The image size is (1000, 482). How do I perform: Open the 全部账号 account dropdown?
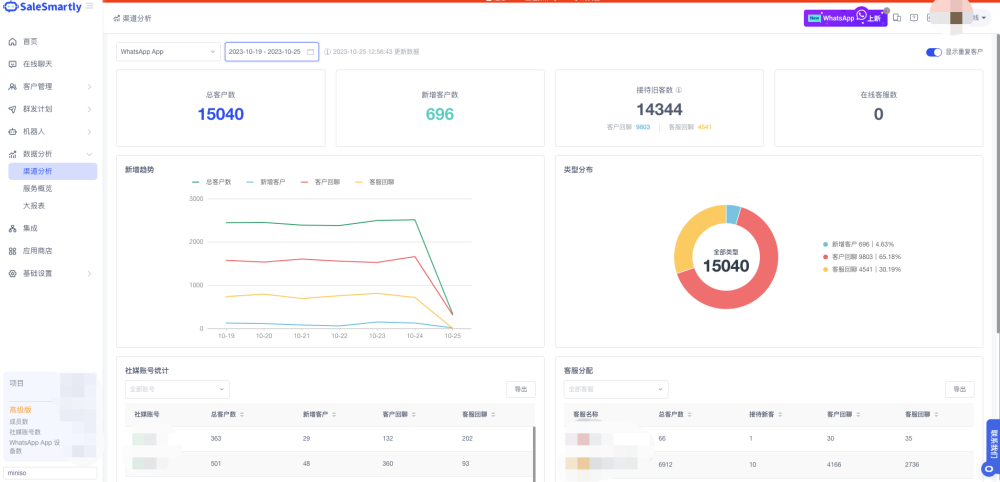[177, 389]
